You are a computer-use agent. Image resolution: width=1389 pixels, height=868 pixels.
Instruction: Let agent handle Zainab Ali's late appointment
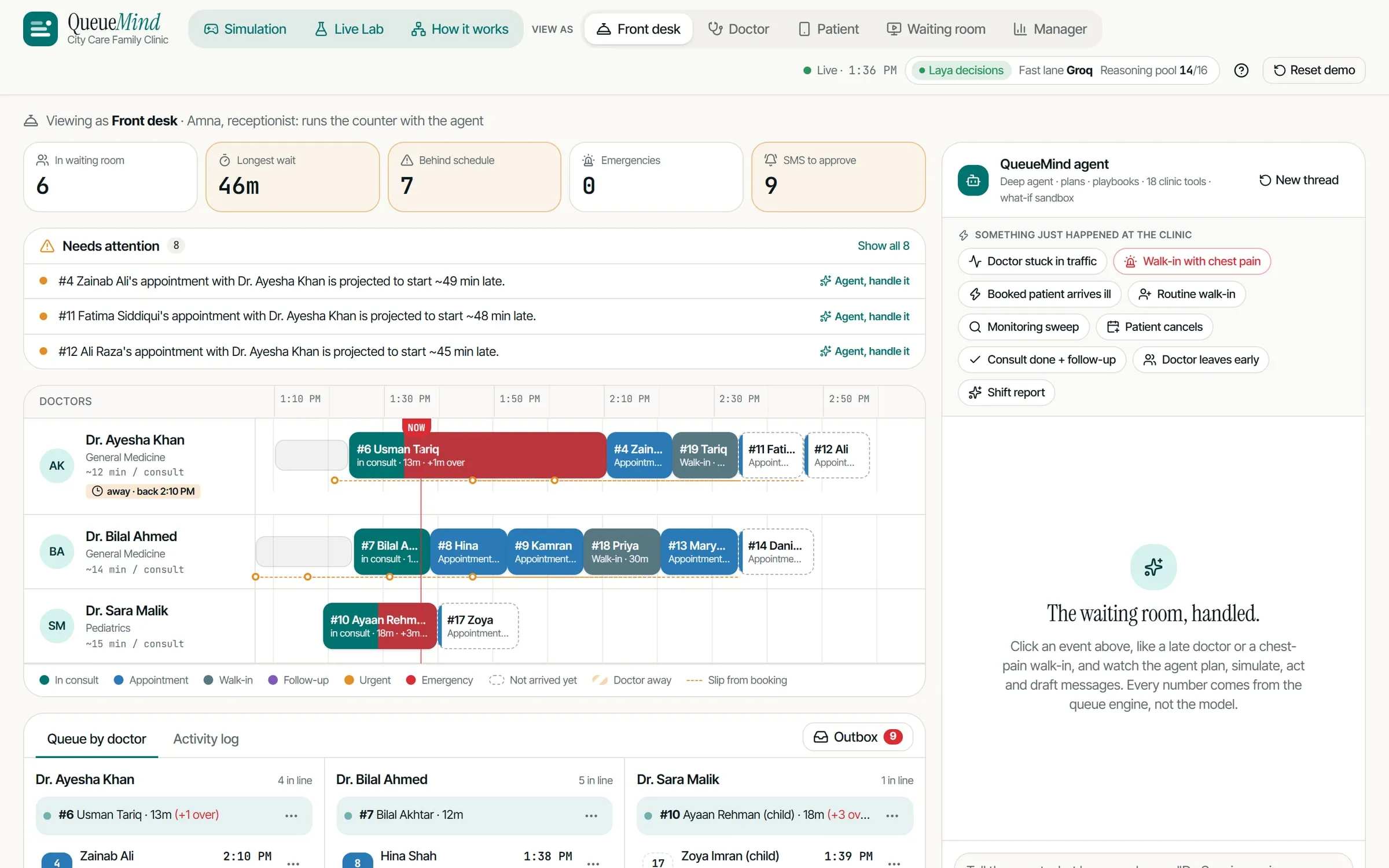(865, 281)
